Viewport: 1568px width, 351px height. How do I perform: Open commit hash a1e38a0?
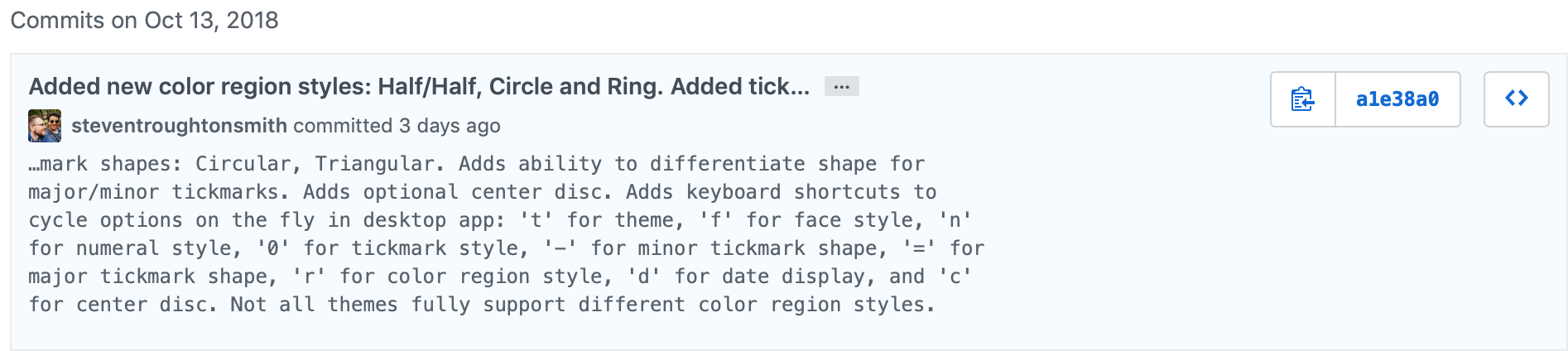pyautogui.click(x=1397, y=99)
